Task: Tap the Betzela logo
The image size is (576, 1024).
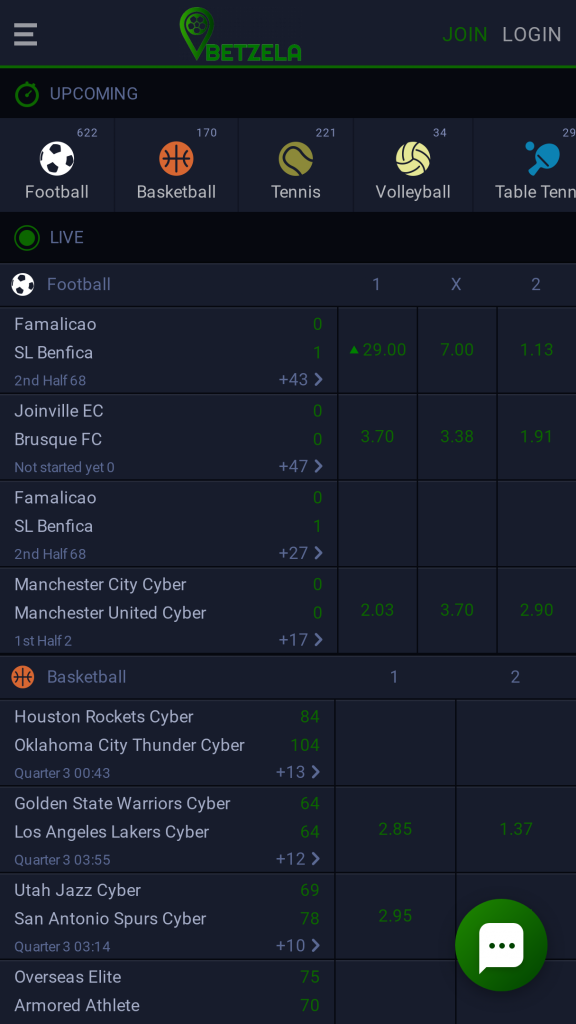Action: (240, 35)
